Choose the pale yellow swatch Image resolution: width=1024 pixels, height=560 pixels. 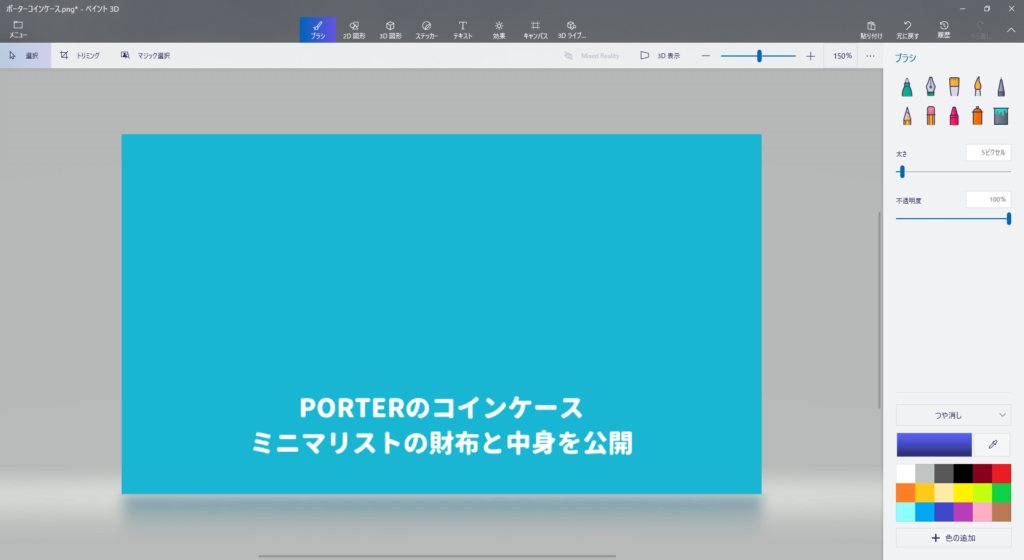tap(944, 493)
